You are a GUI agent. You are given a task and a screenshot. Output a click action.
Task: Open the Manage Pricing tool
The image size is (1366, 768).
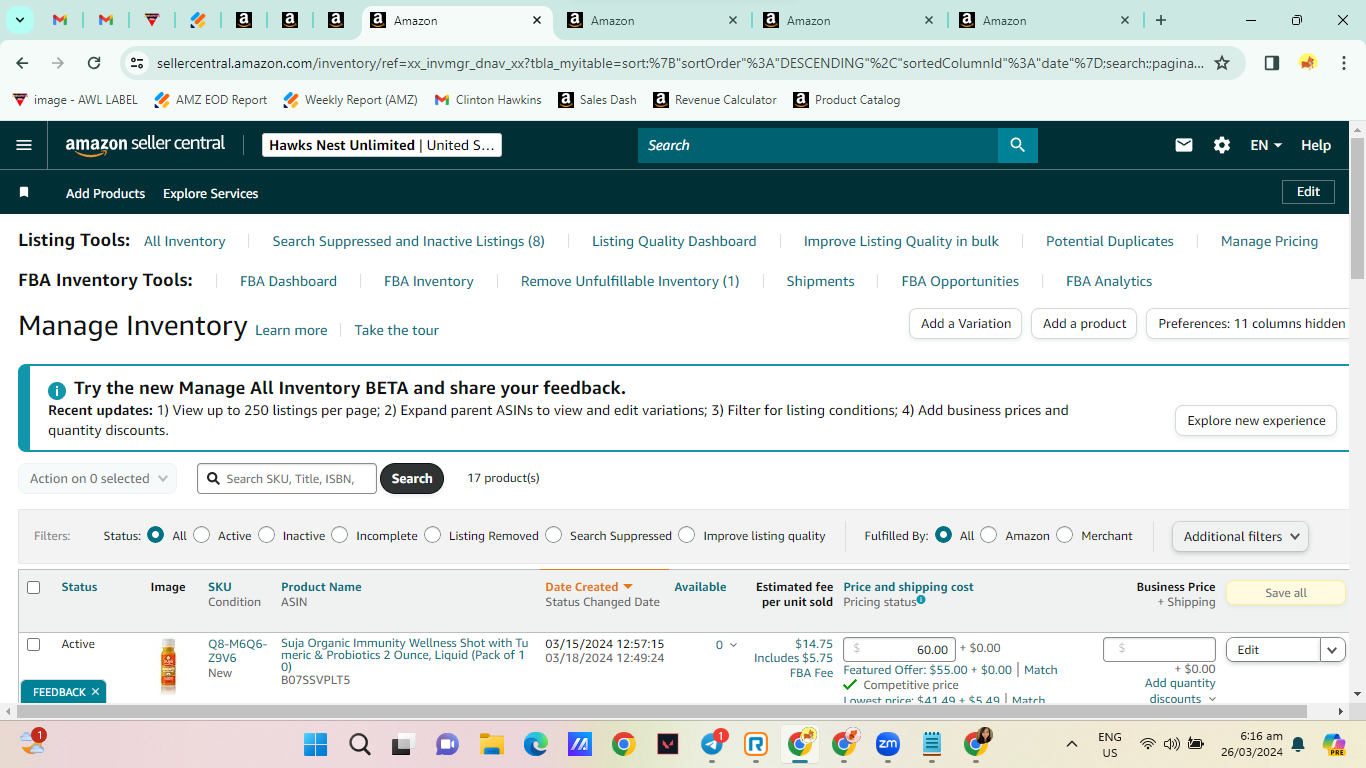[x=1269, y=241]
